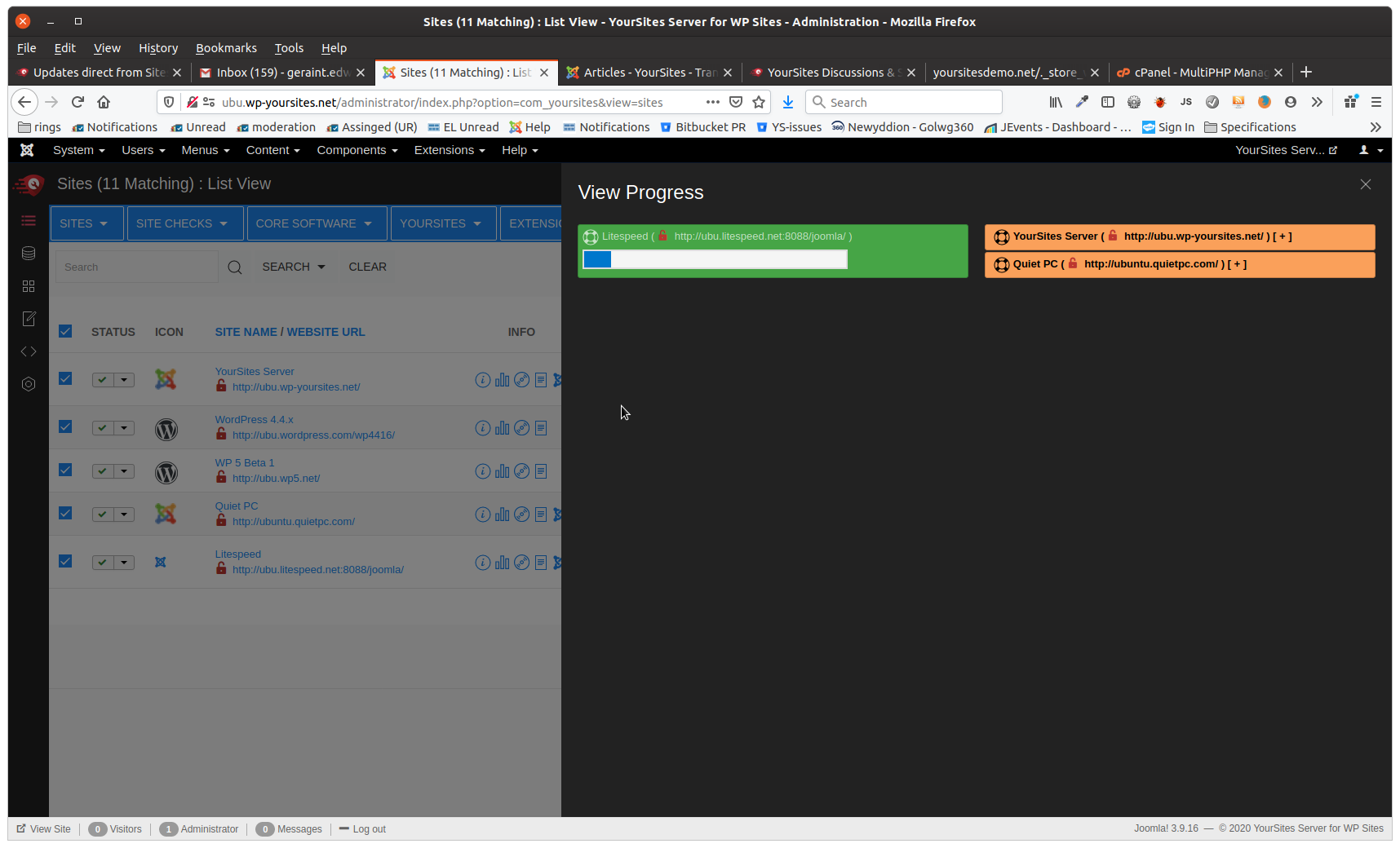Viewport: 1400px width, 848px height.
Task: Click the database icon in left sidebar
Action: click(x=29, y=254)
